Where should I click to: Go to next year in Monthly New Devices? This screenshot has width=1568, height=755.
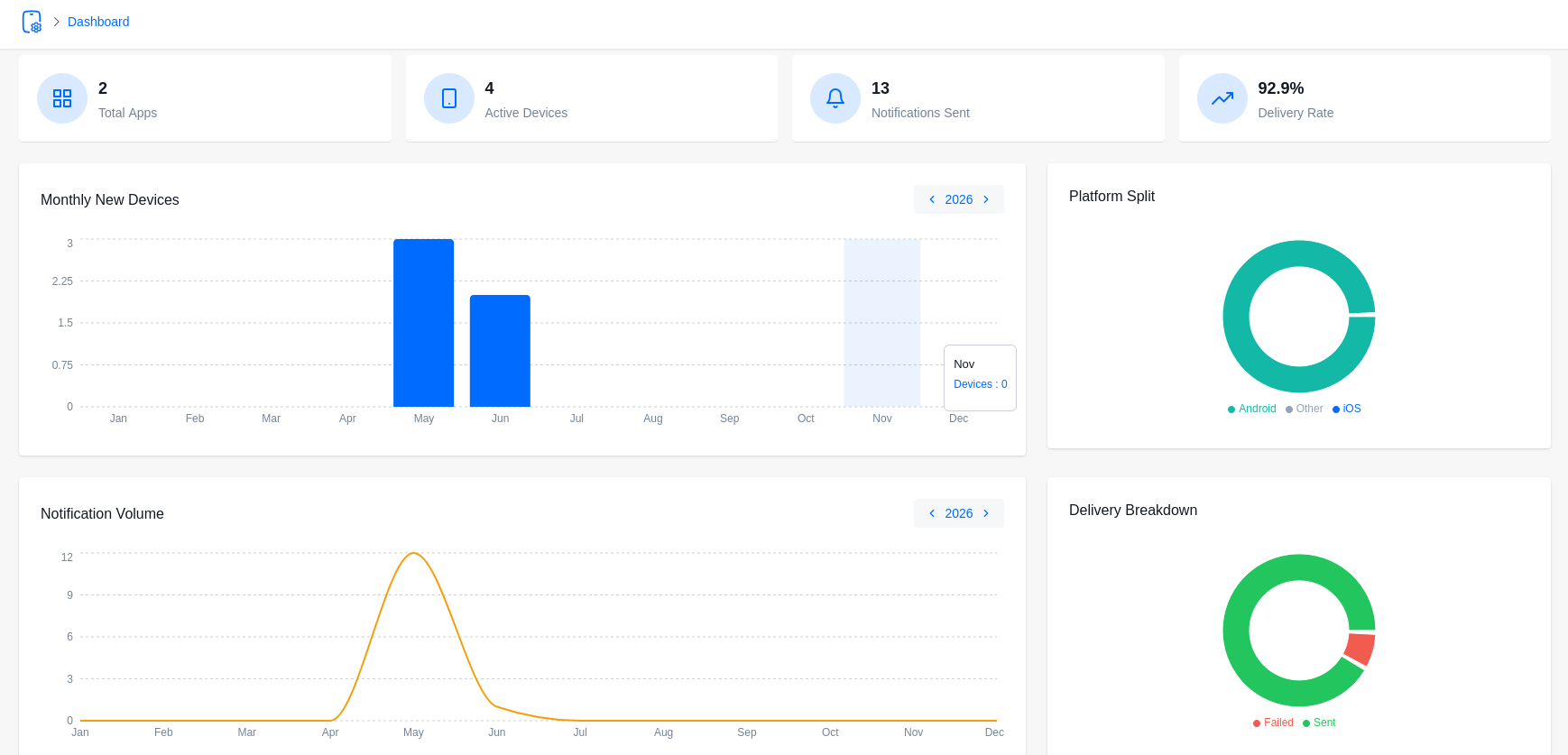tap(986, 199)
